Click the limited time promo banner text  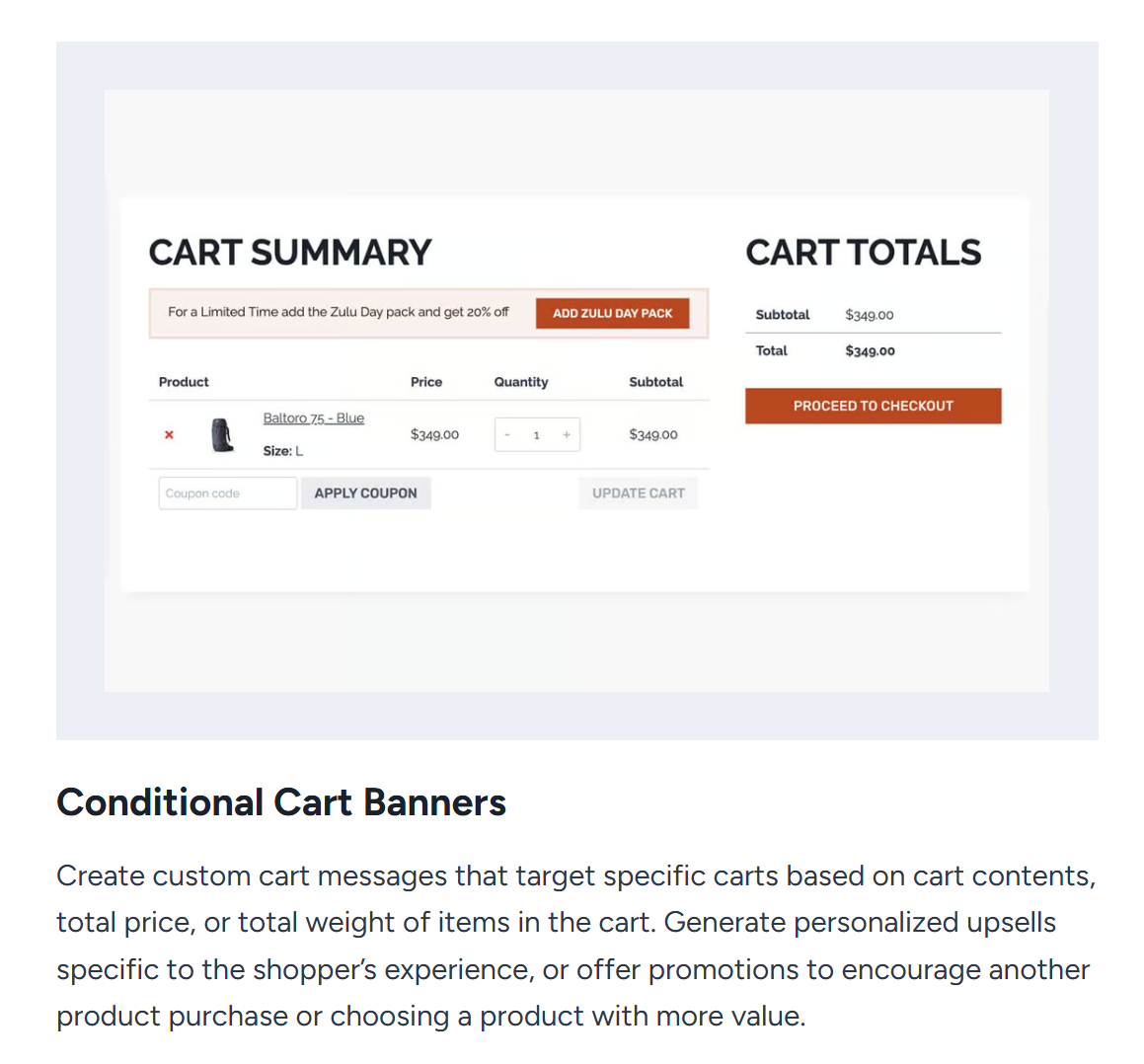[x=339, y=312]
